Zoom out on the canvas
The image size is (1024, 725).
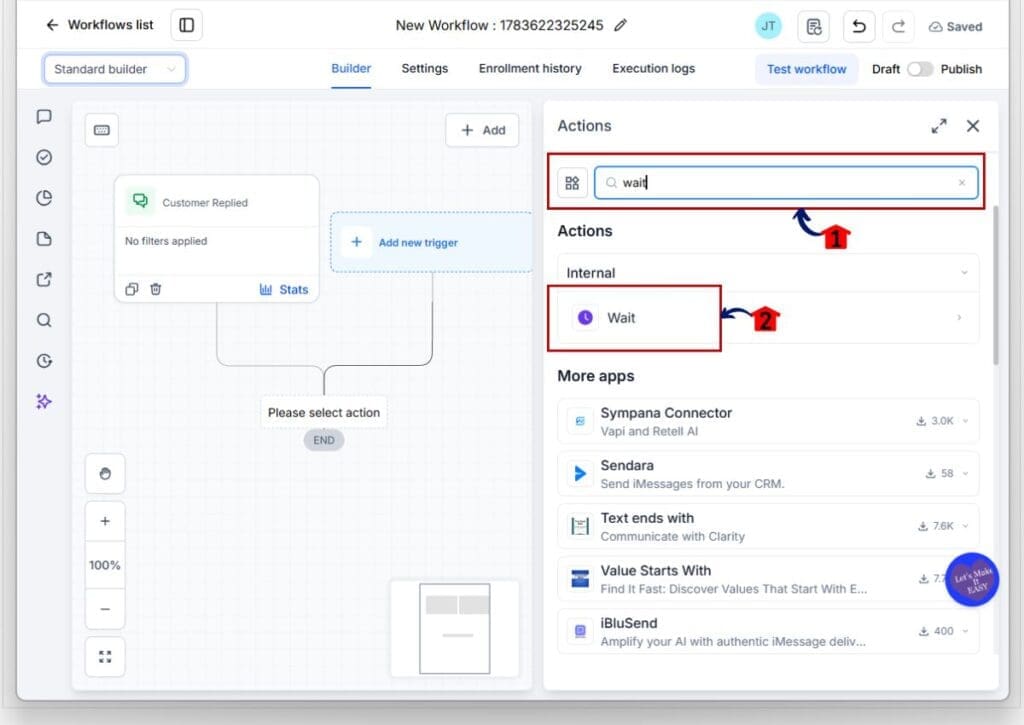[104, 609]
